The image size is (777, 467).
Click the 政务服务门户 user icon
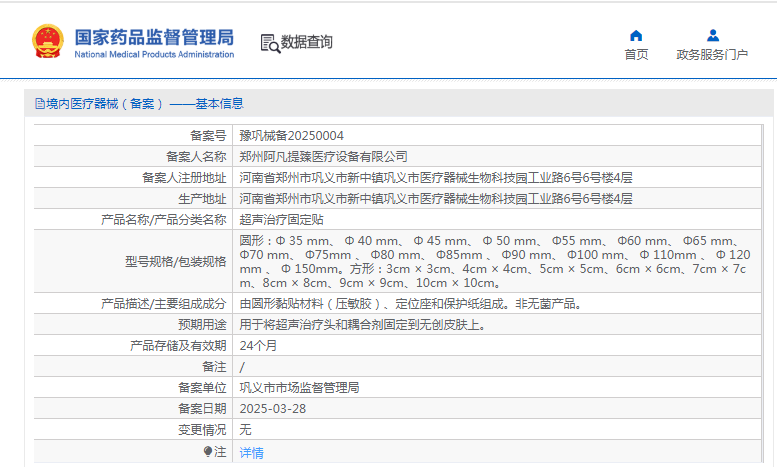pyautogui.click(x=713, y=35)
